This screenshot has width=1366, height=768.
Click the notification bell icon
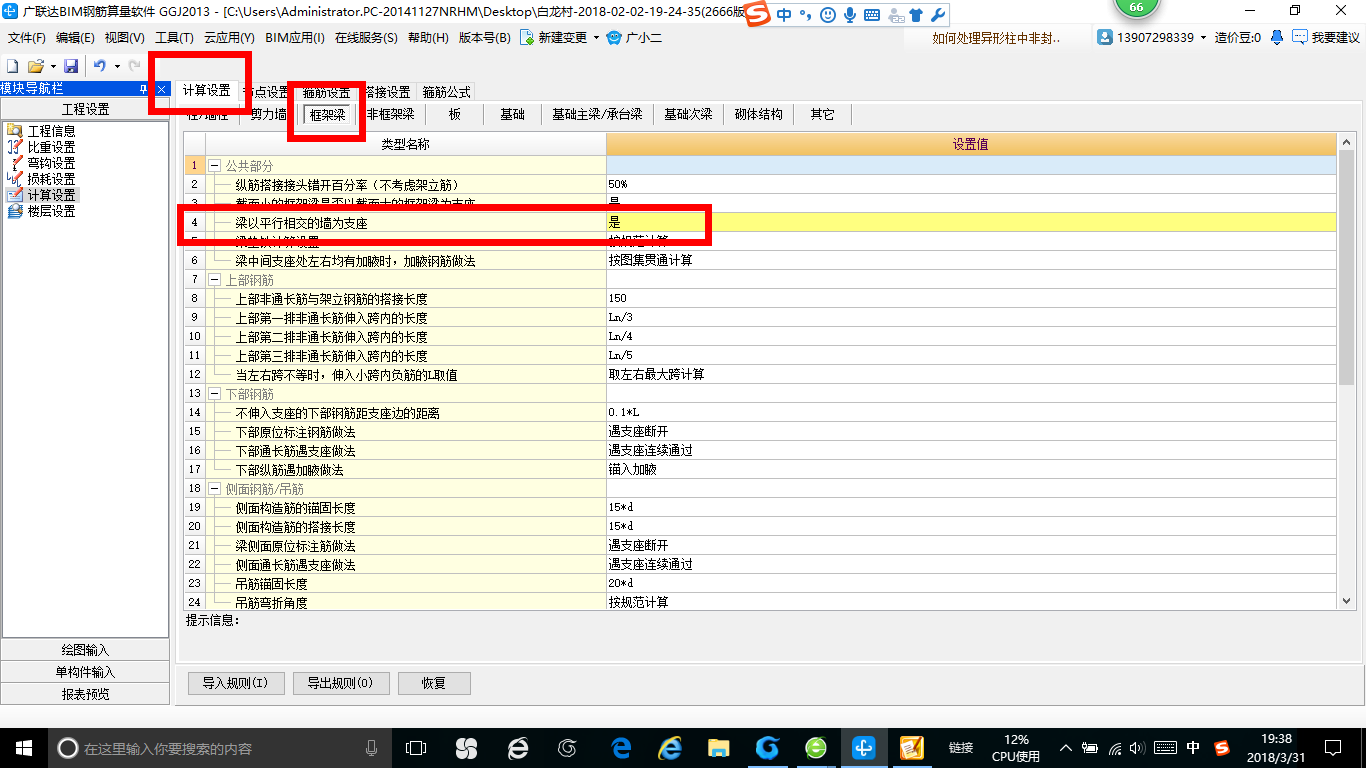point(1277,37)
